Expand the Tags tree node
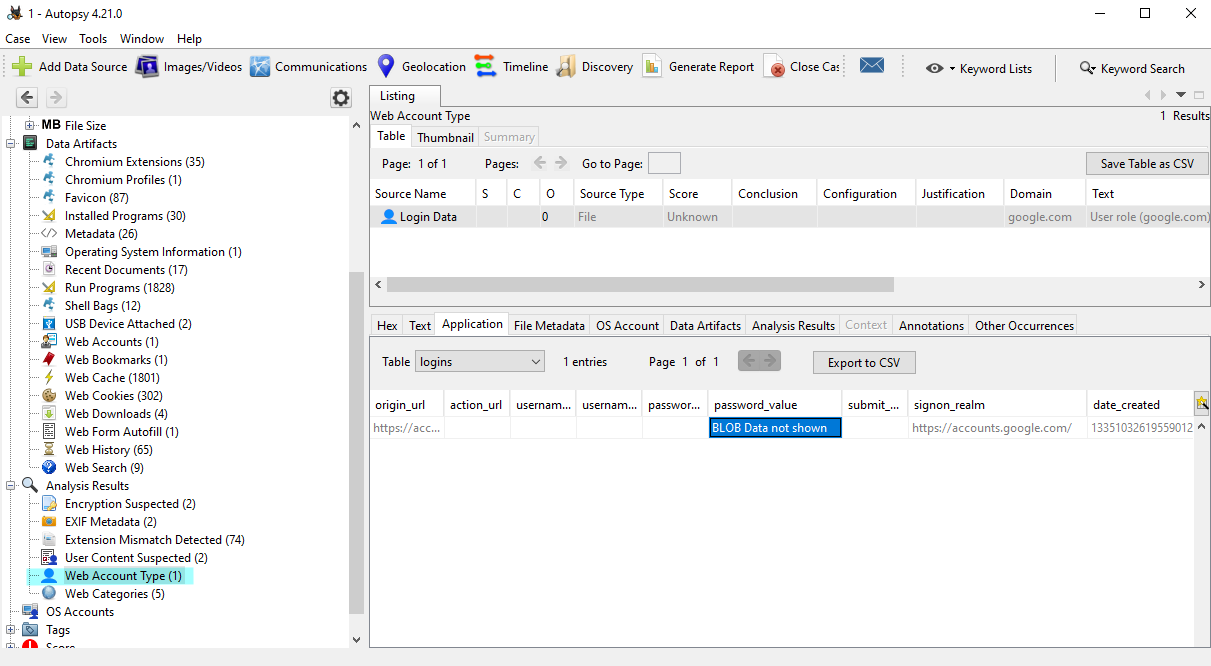Viewport: 1211px width, 666px height. (11, 630)
